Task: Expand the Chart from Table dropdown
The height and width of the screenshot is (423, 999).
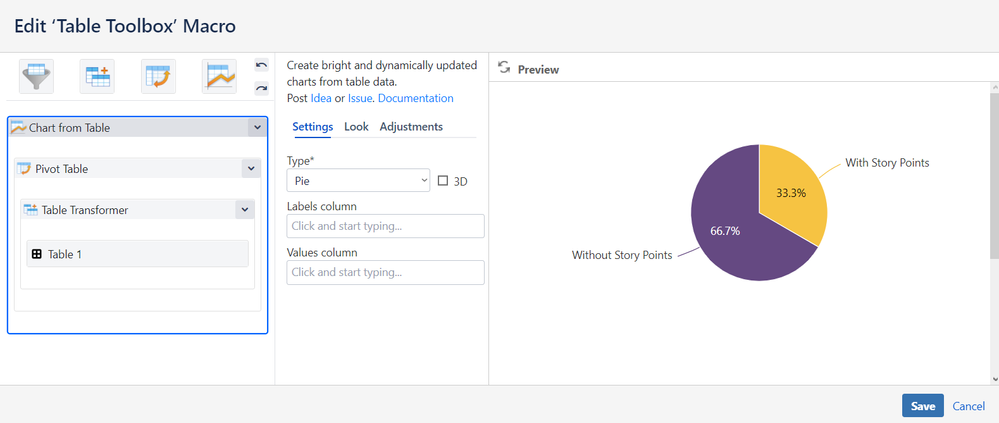Action: point(257,128)
